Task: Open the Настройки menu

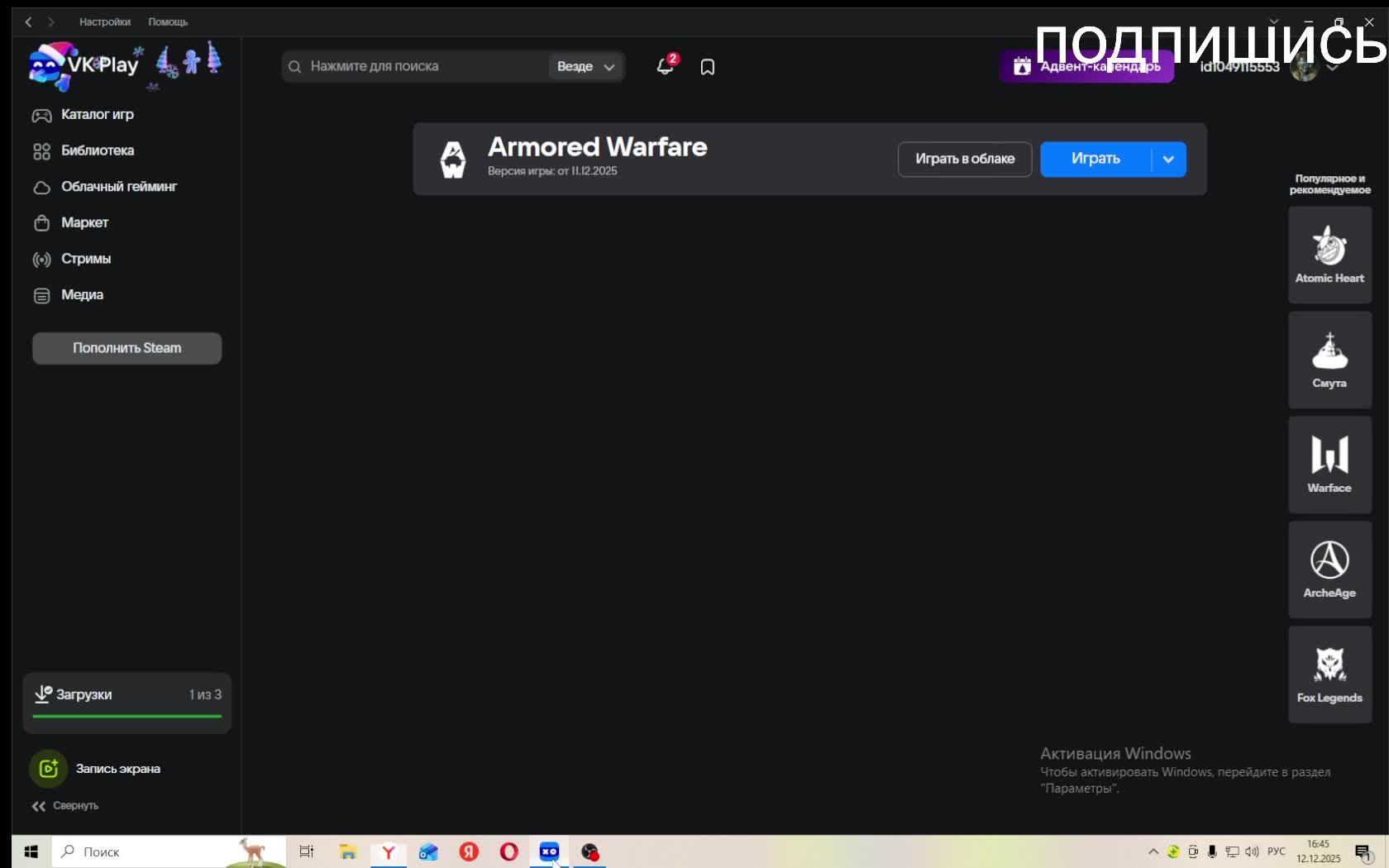Action: point(104,22)
